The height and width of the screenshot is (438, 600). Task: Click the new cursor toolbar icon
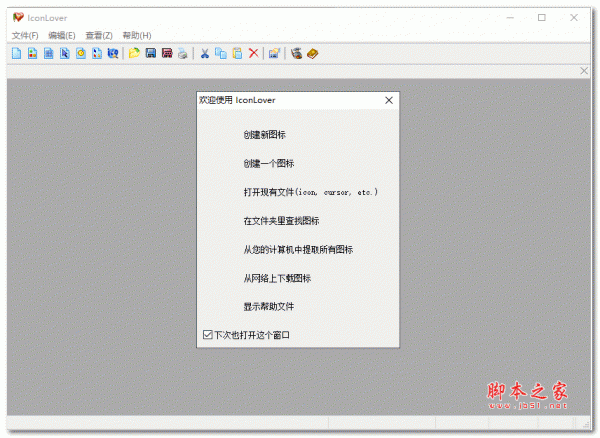65,54
